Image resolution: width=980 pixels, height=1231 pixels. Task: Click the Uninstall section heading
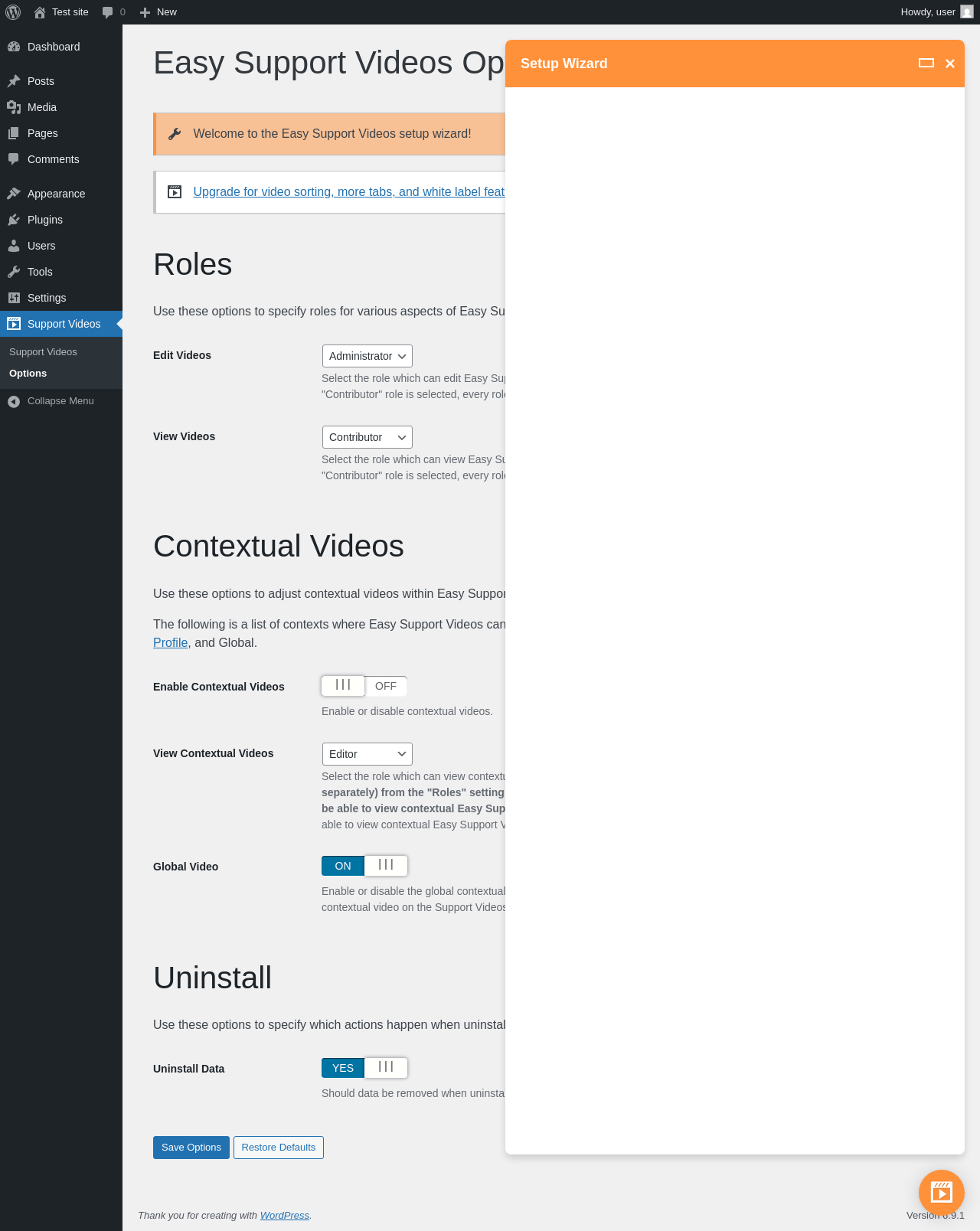point(213,978)
